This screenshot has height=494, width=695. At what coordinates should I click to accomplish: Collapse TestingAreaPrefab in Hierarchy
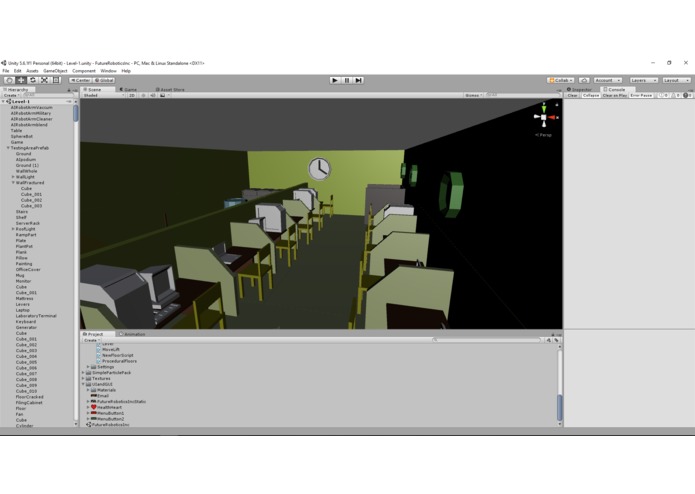point(8,148)
